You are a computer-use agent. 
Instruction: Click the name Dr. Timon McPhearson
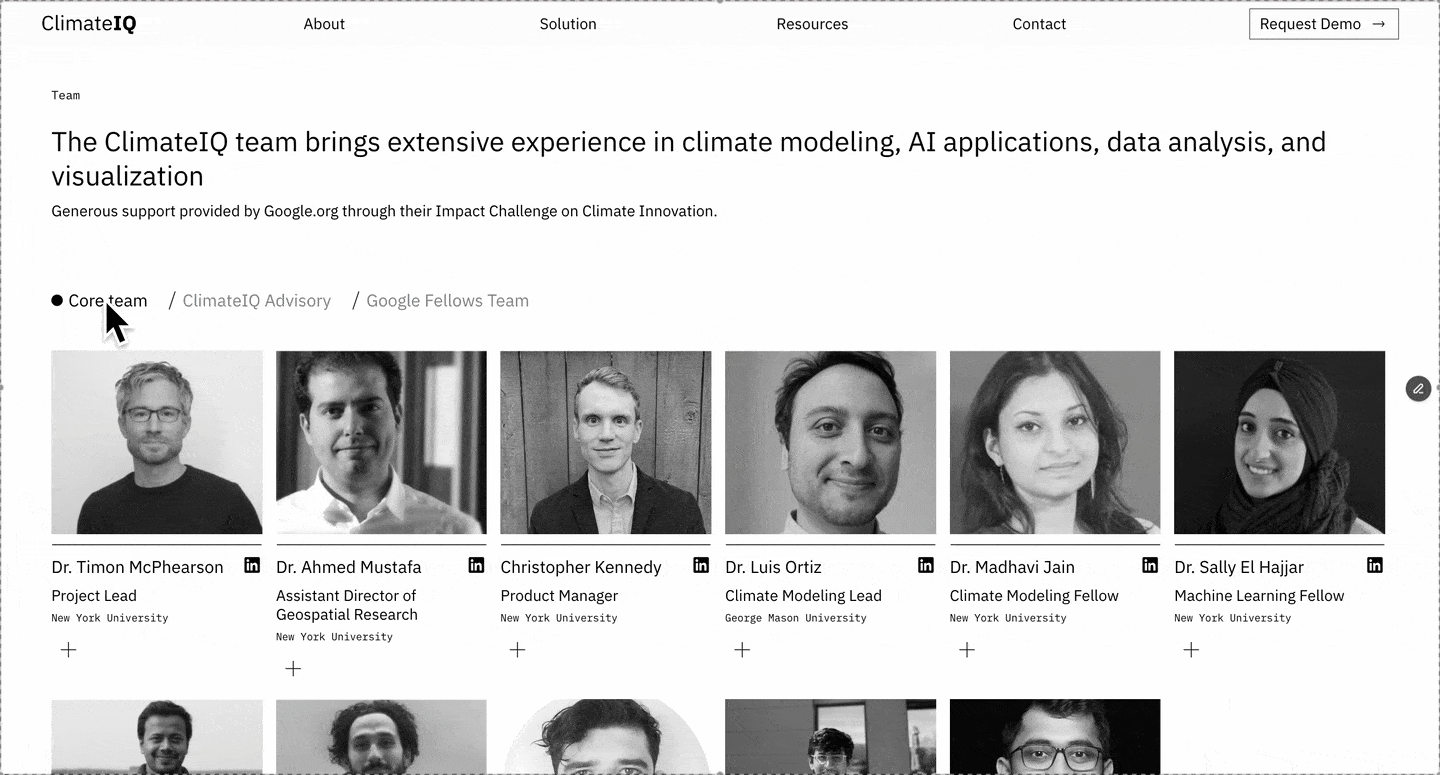tap(138, 567)
